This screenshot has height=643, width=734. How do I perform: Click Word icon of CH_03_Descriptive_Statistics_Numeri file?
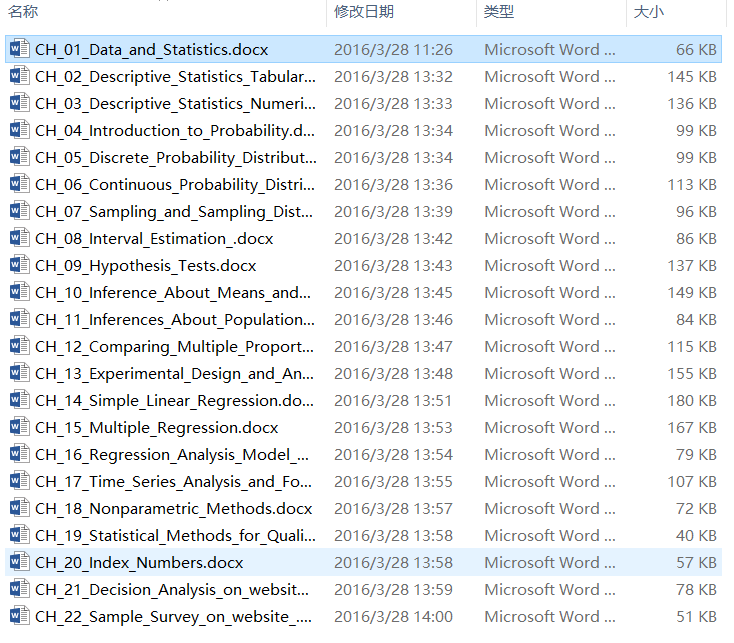(x=20, y=103)
